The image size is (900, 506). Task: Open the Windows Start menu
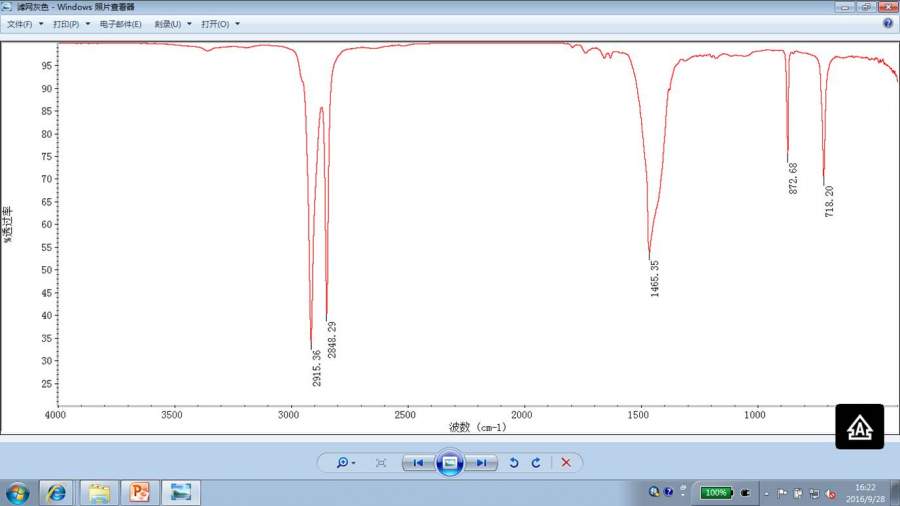[18, 493]
